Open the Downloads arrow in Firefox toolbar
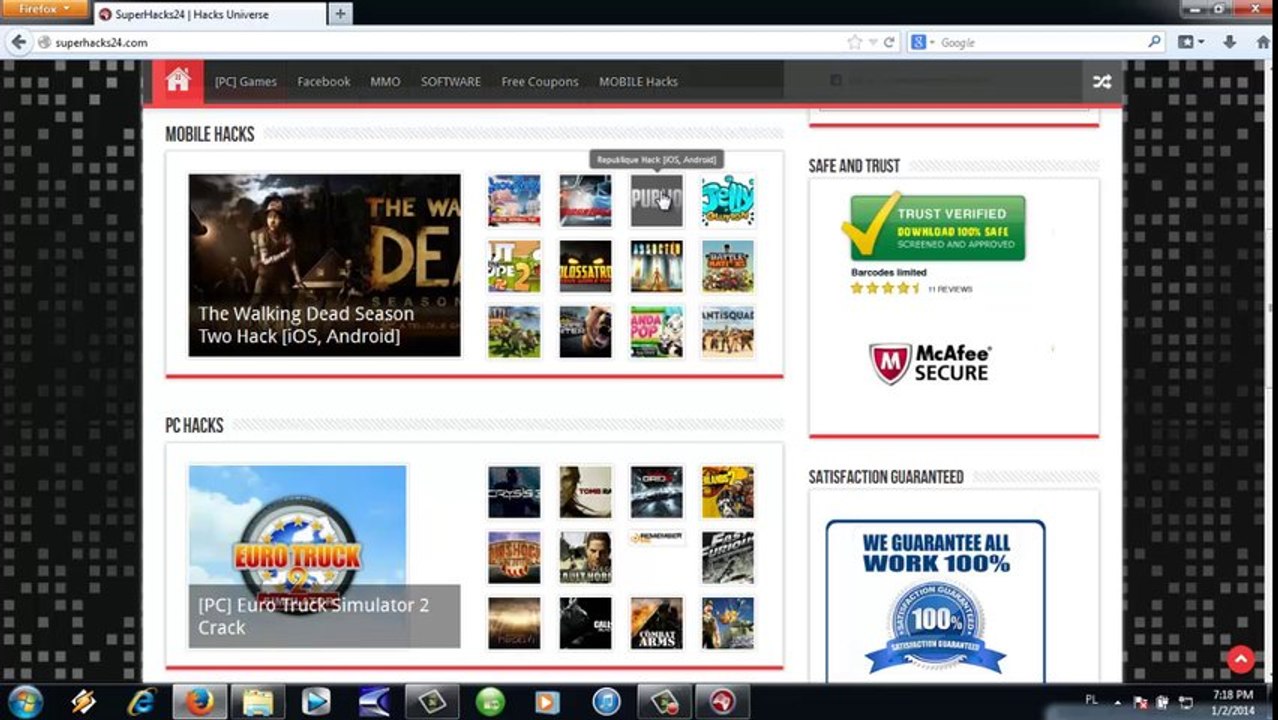The height and width of the screenshot is (720, 1278). pos(1230,42)
